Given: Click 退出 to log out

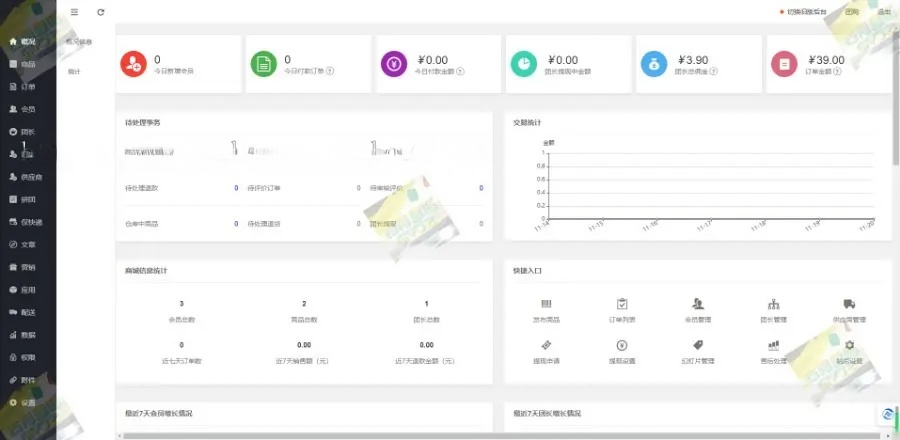Looking at the screenshot, I should (x=883, y=12).
